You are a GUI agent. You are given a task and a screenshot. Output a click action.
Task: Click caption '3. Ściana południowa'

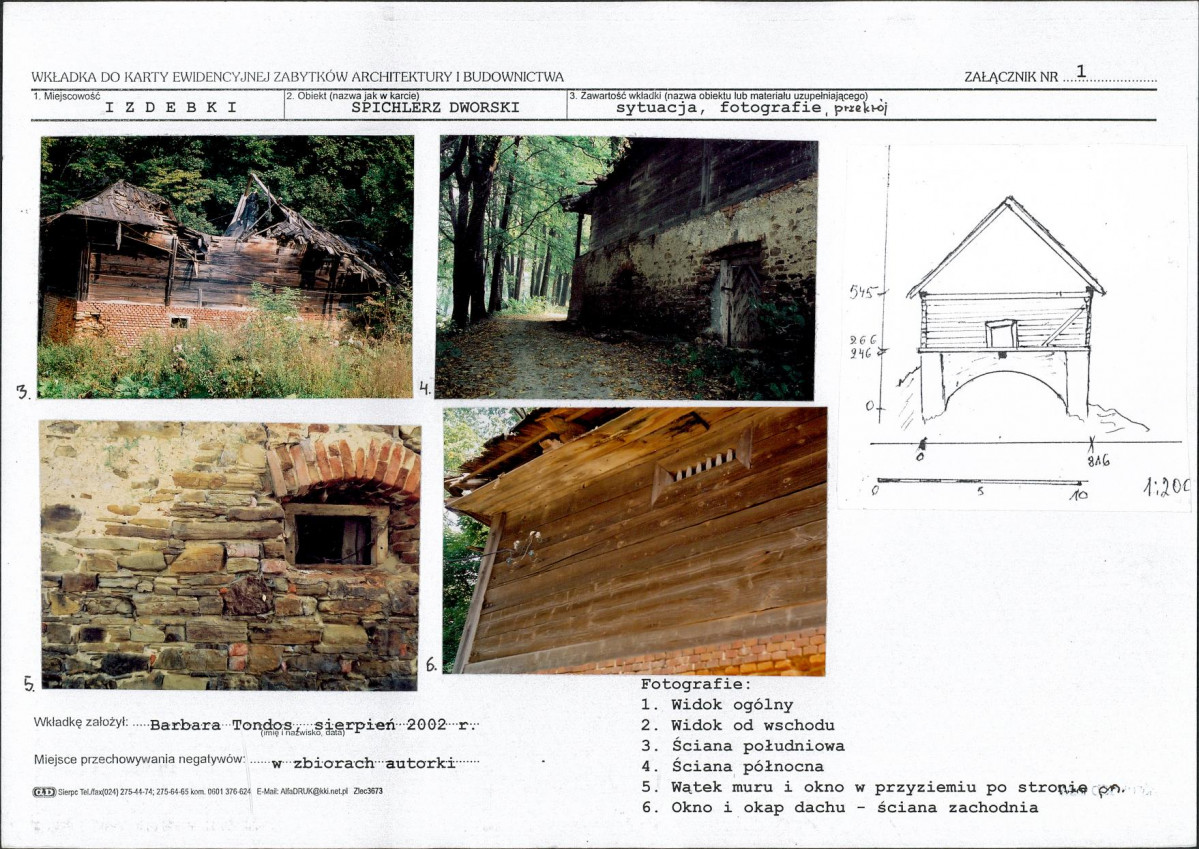(742, 746)
